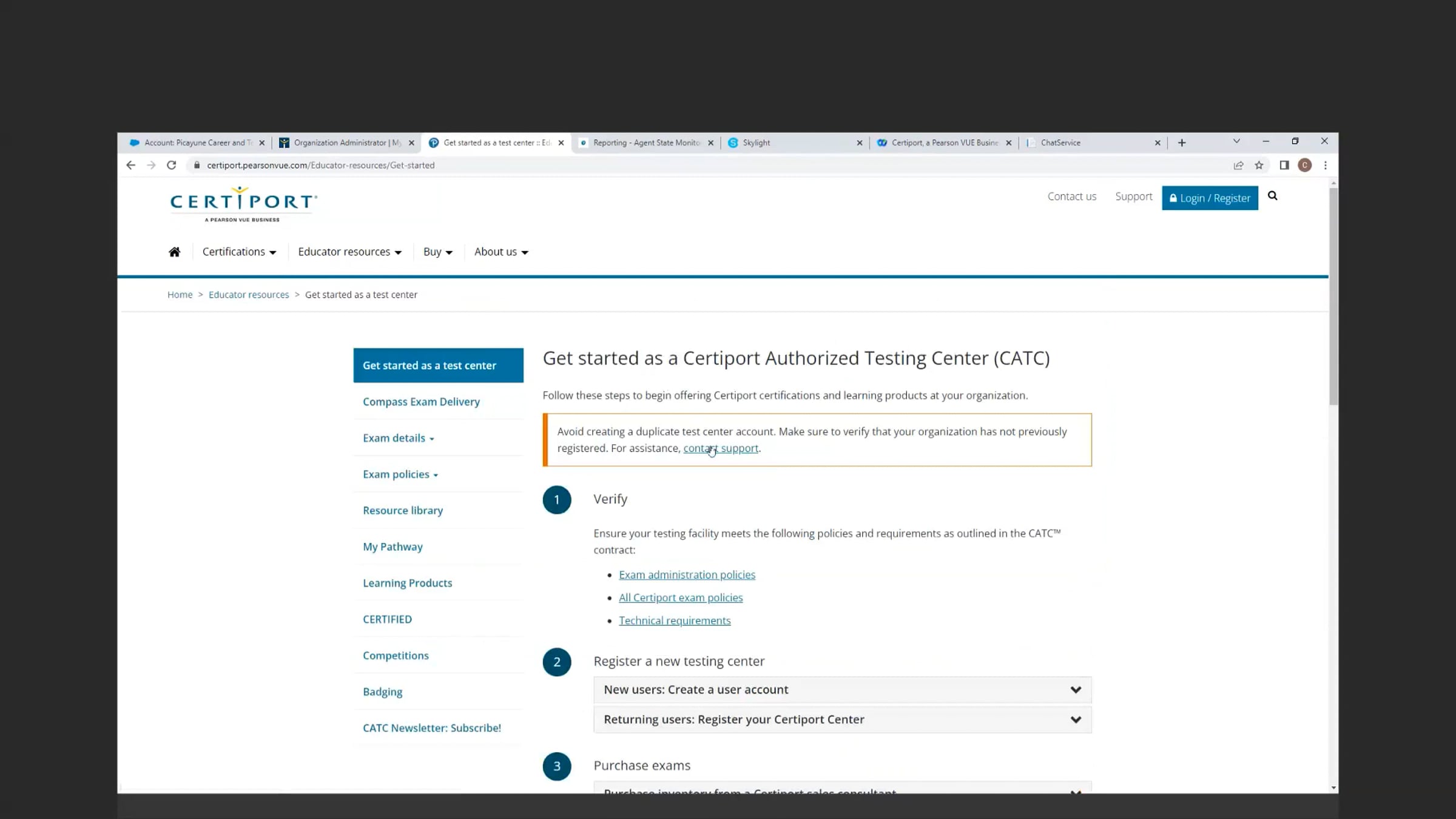Close the ChatService tab
The height and width of the screenshot is (819, 1456).
coord(1158,143)
